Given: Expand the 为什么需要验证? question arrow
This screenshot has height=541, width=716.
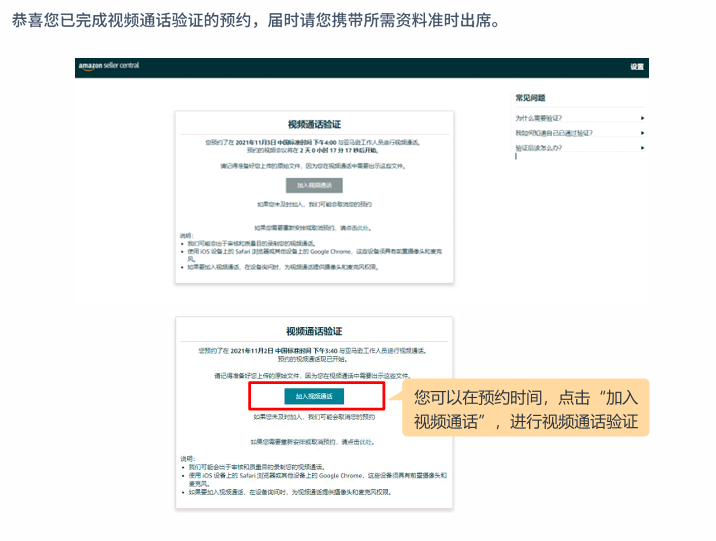Looking at the screenshot, I should pyautogui.click(x=642, y=118).
